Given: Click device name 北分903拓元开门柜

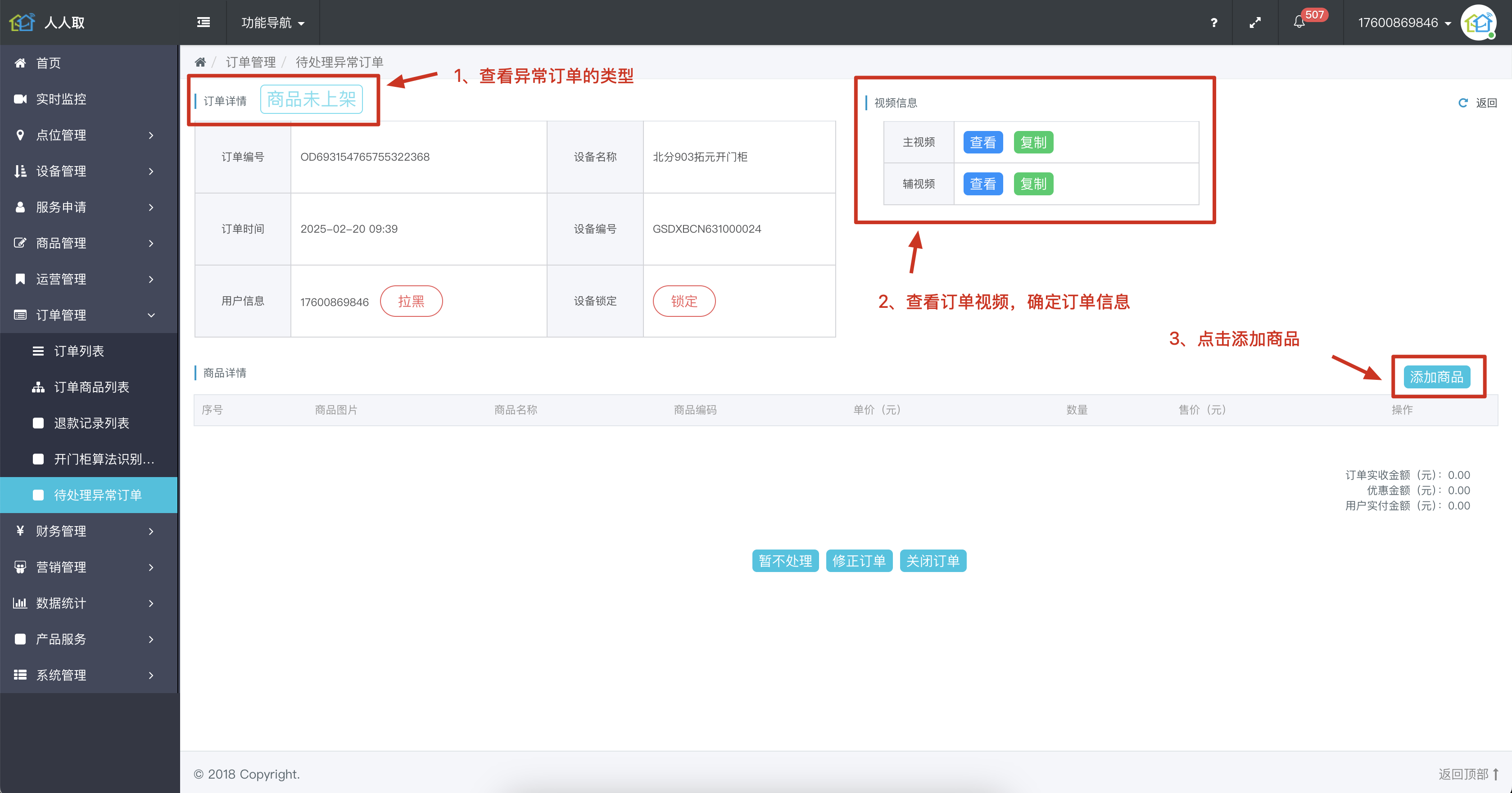Looking at the screenshot, I should (x=700, y=157).
